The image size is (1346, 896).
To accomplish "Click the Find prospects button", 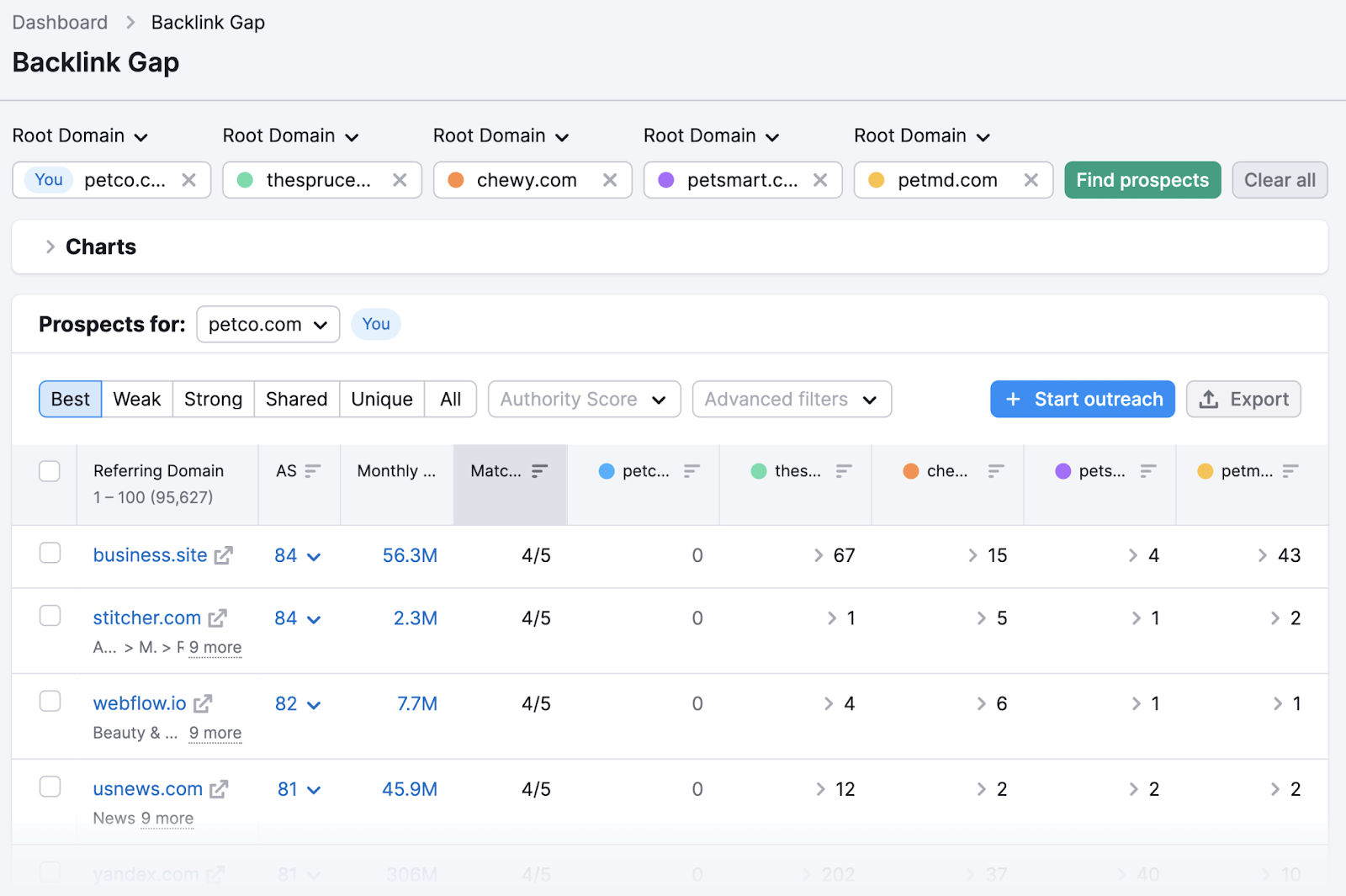I will point(1142,179).
